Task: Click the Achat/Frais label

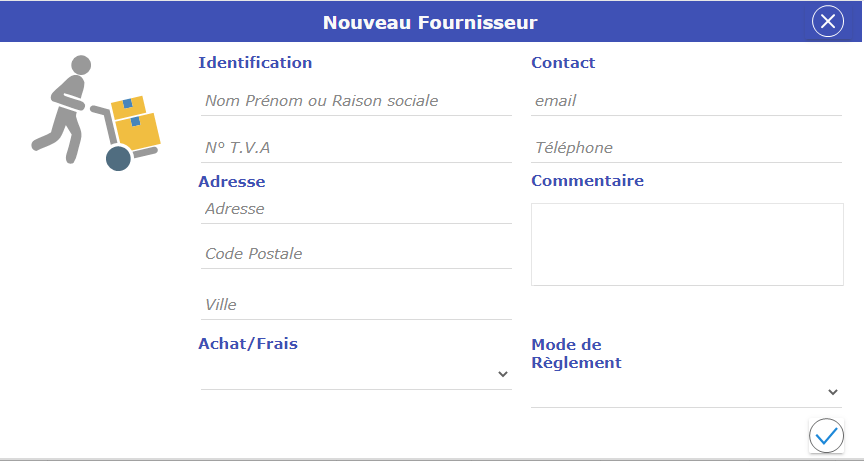Action: pyautogui.click(x=248, y=344)
